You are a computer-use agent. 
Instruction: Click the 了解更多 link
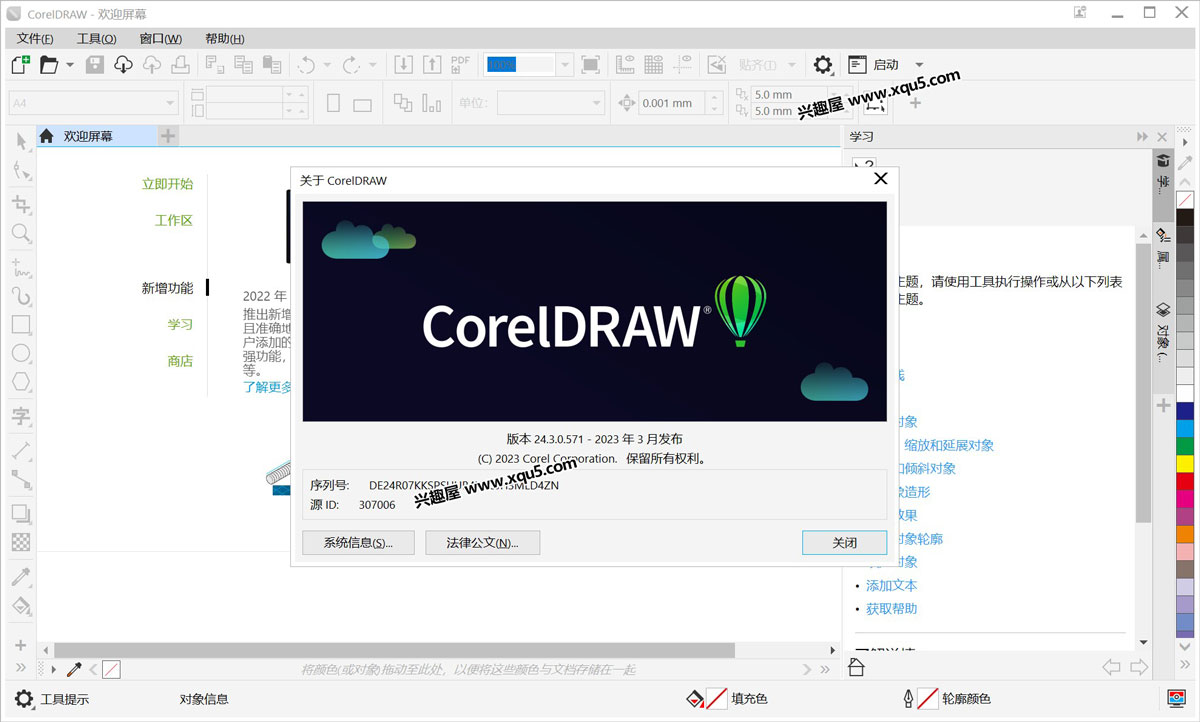[268, 387]
